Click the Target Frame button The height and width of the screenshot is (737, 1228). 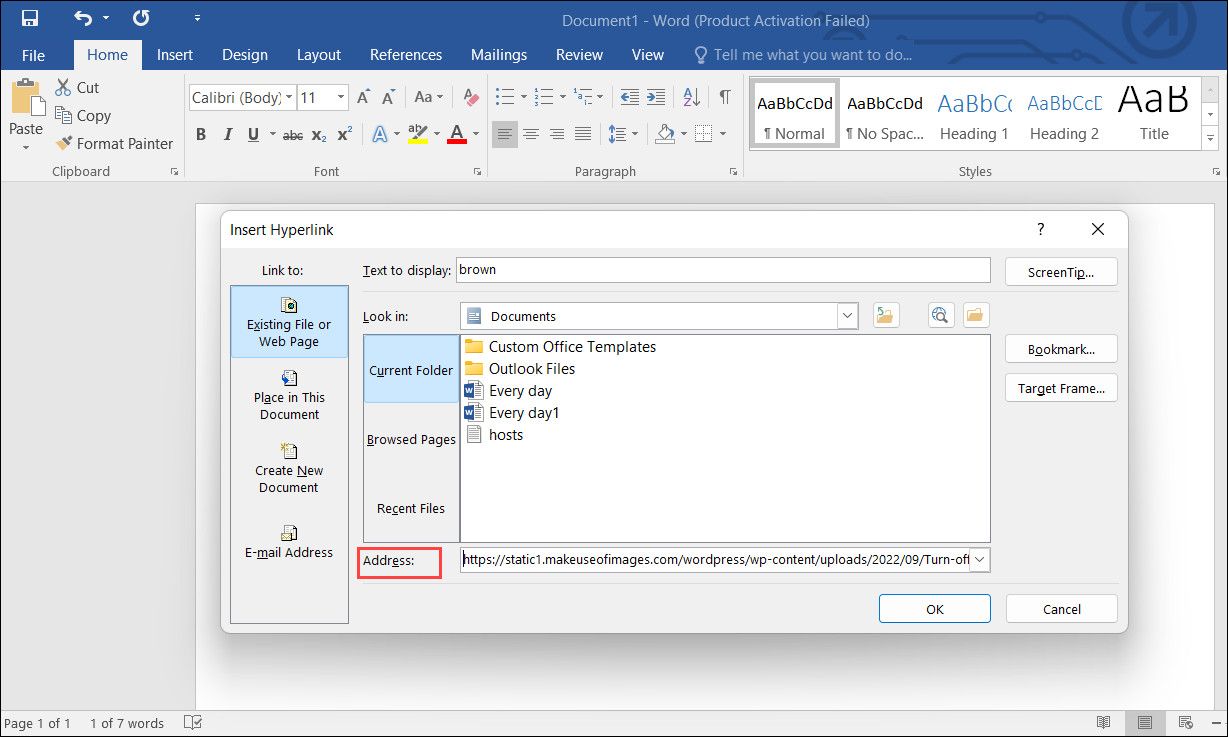point(1061,388)
